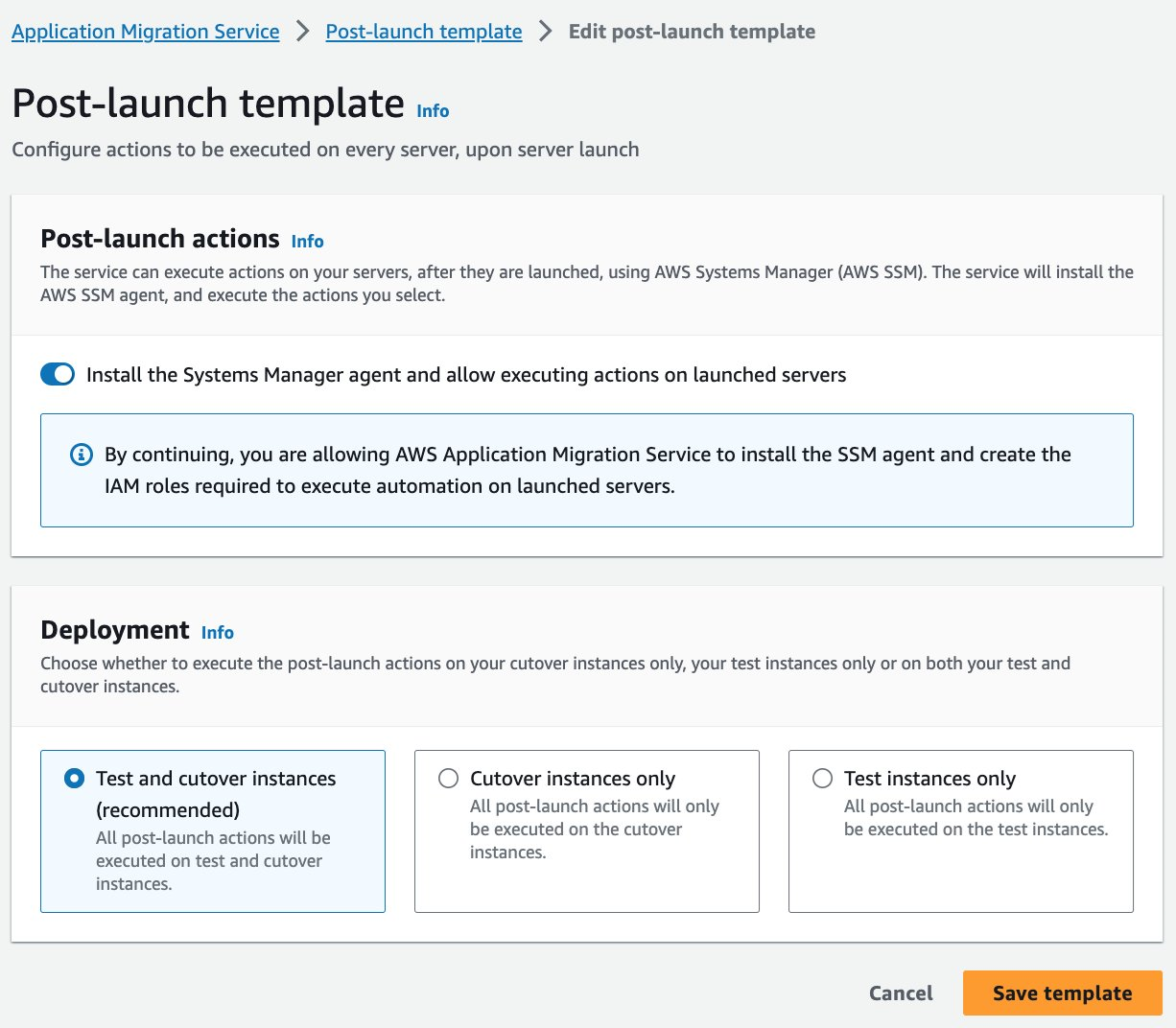Open Info next to Deployment
The image size is (1176, 1028).
tap(217, 632)
